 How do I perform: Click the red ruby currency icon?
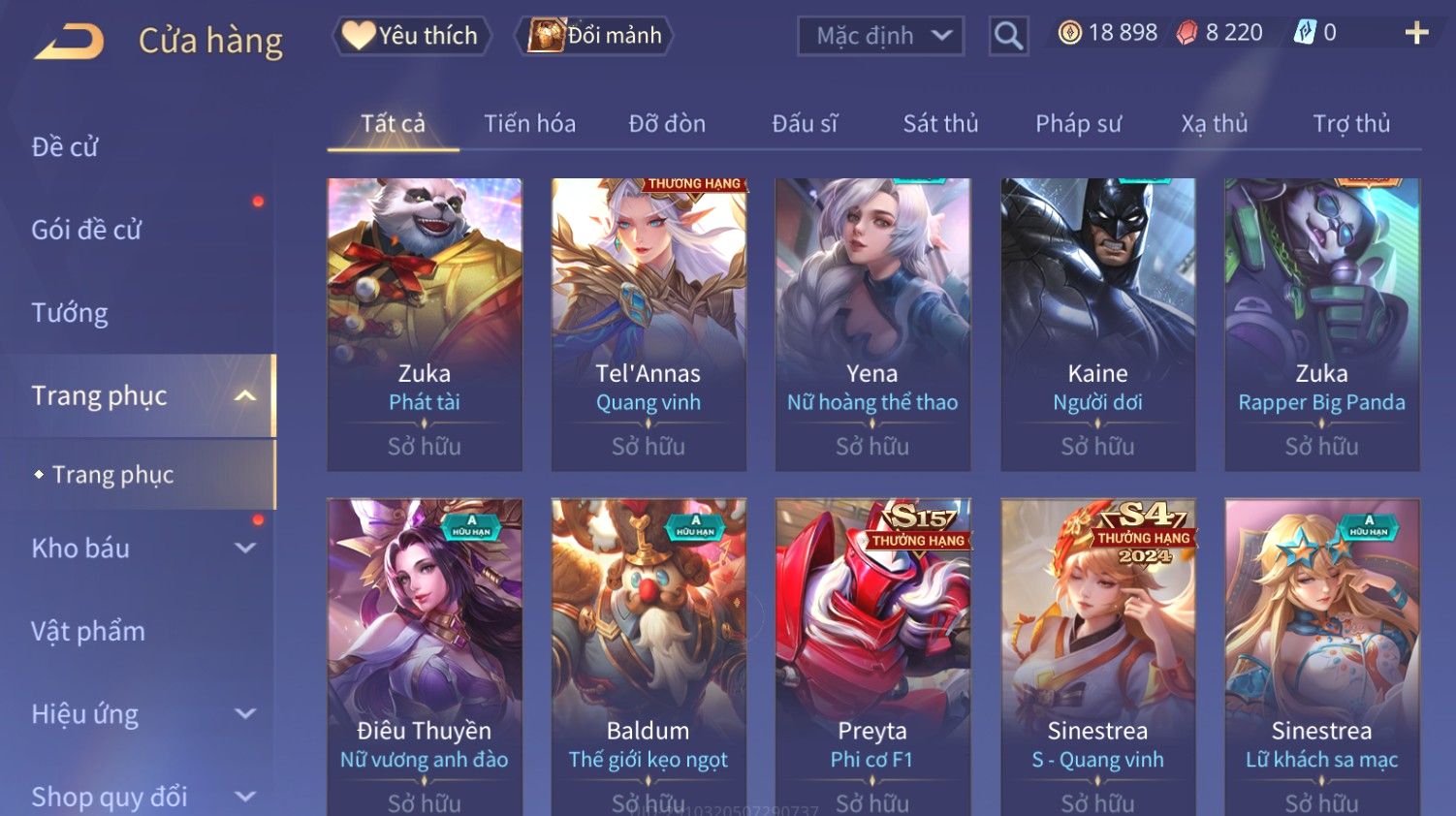point(1187,33)
